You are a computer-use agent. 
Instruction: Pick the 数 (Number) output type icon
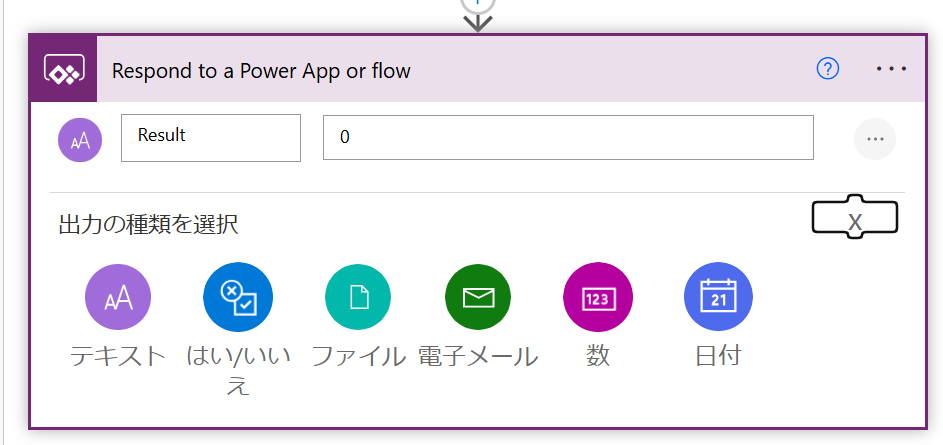pyautogui.click(x=598, y=297)
